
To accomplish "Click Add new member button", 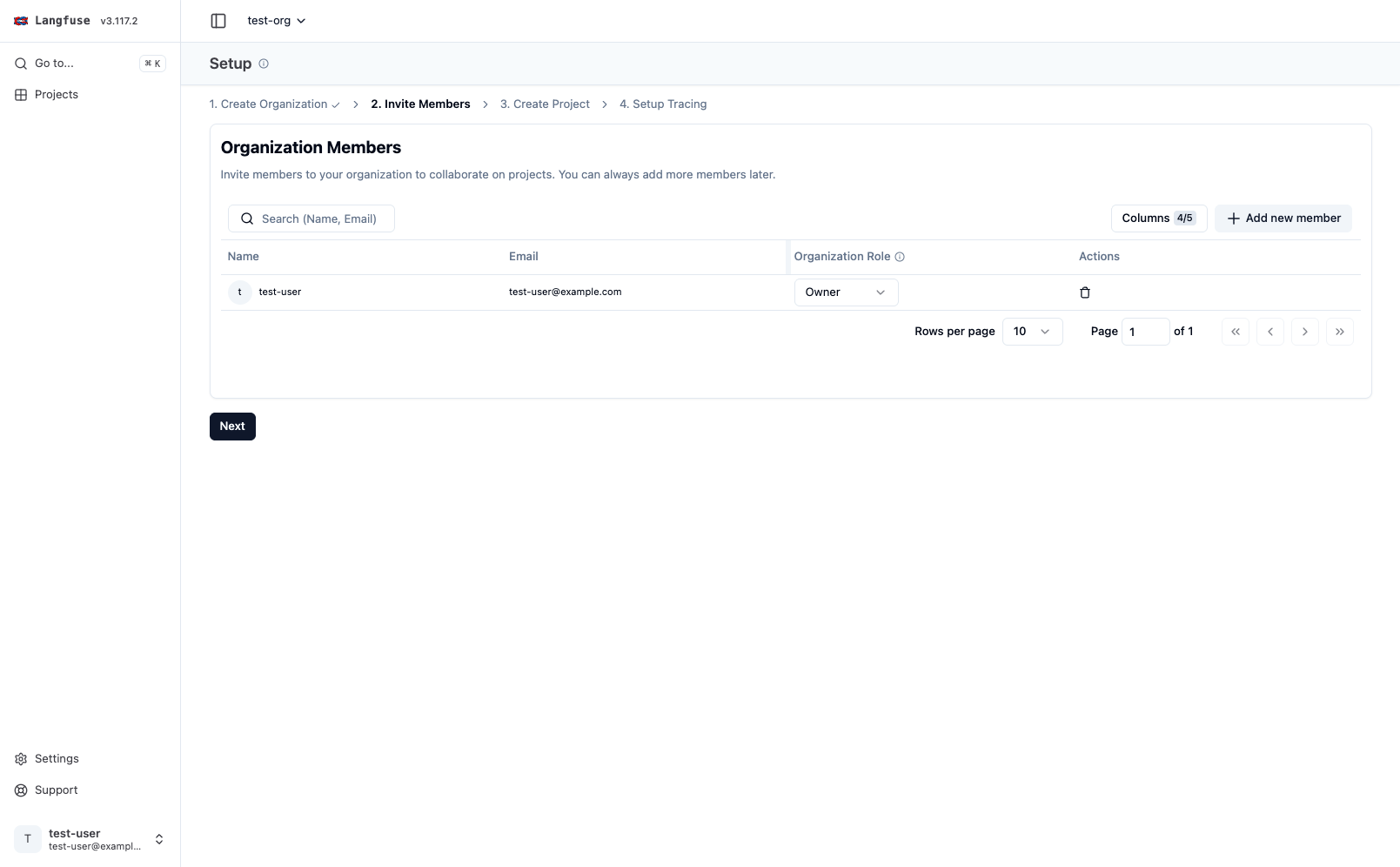I will coord(1283,218).
